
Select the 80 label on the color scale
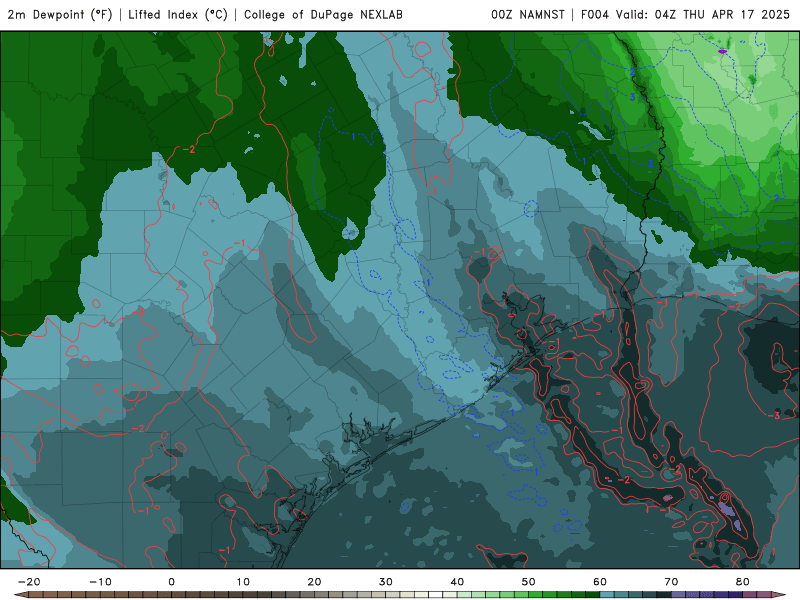743,582
